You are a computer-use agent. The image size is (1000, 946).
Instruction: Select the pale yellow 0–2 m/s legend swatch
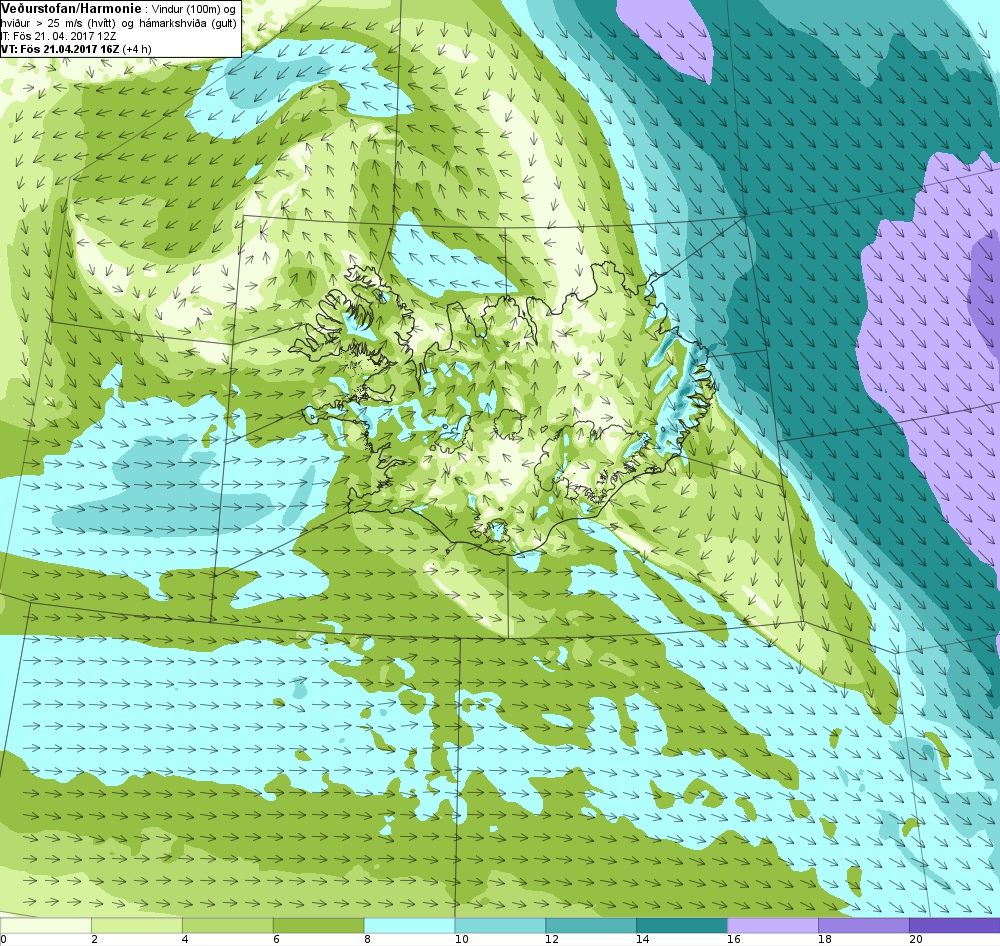coord(46,925)
